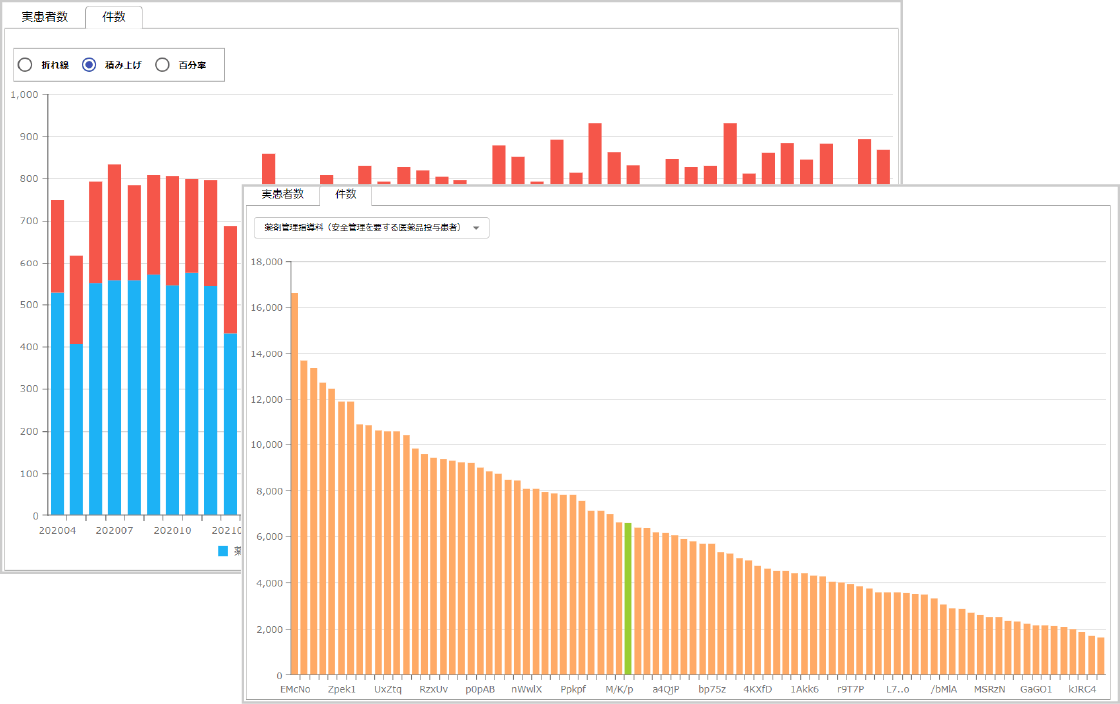The height and width of the screenshot is (704, 1120).
Task: Click the RzxUv axis label
Action: (434, 690)
